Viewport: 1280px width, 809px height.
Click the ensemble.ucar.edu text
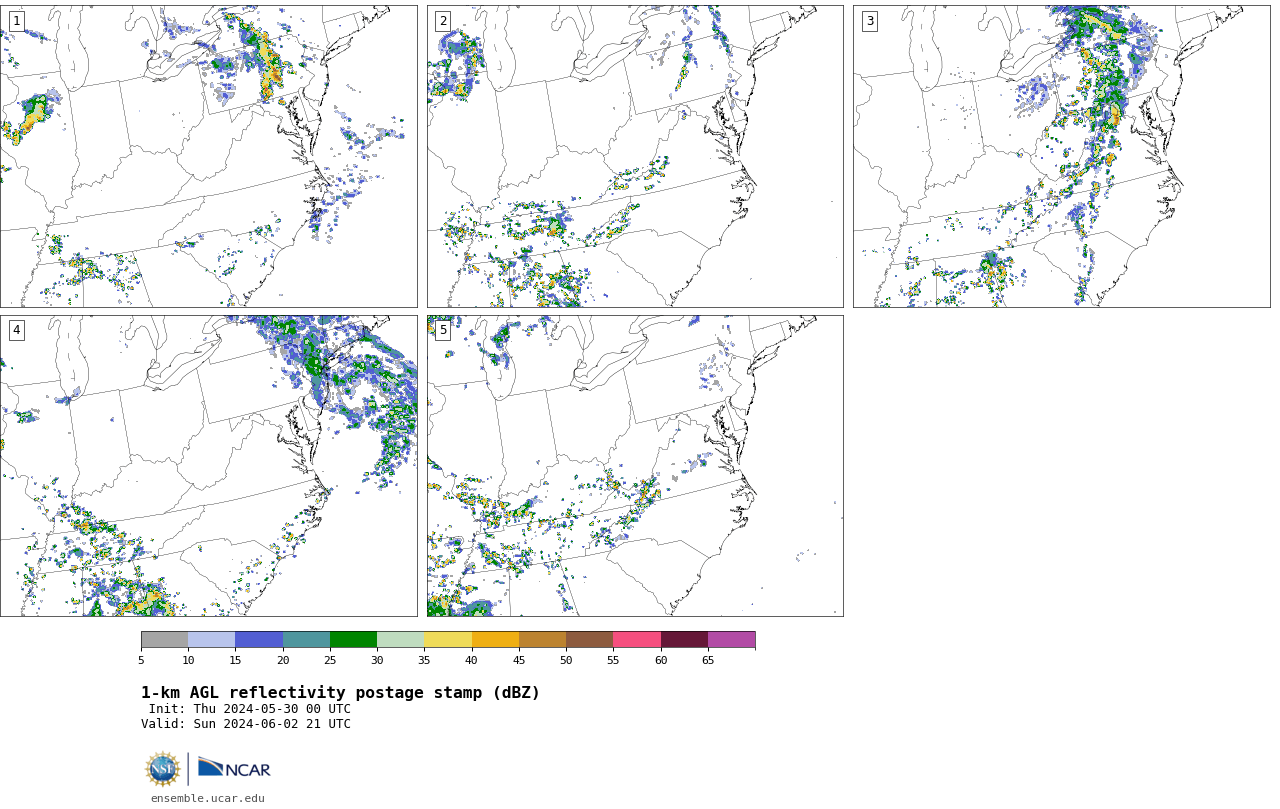pos(208,798)
